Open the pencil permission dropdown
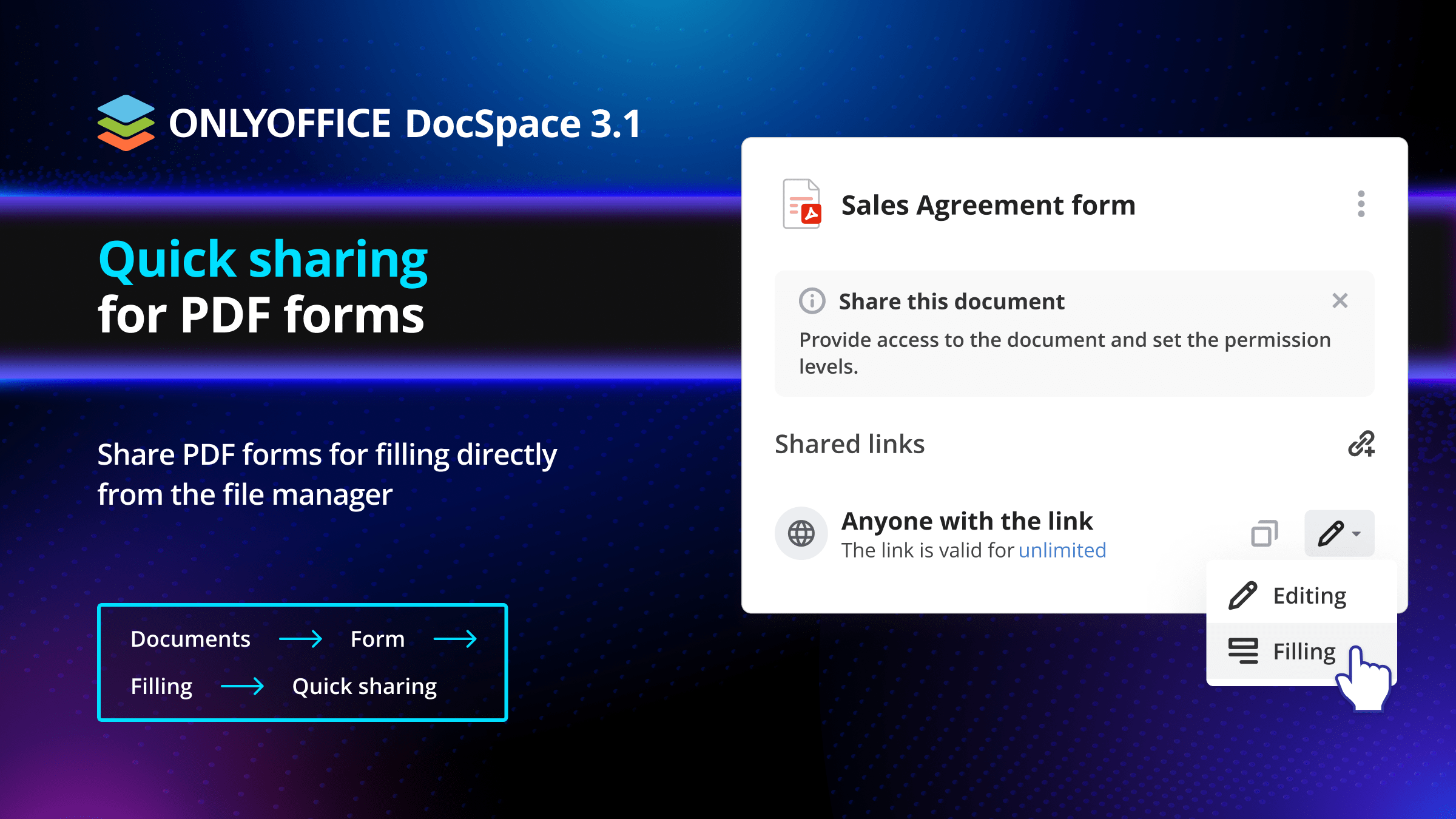 pyautogui.click(x=1332, y=533)
